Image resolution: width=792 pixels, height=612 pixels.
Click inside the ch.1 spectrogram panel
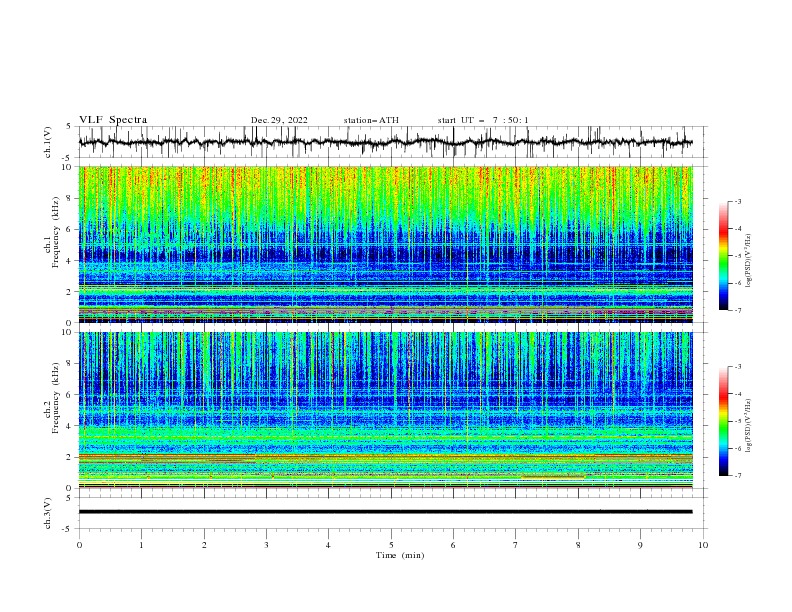385,244
